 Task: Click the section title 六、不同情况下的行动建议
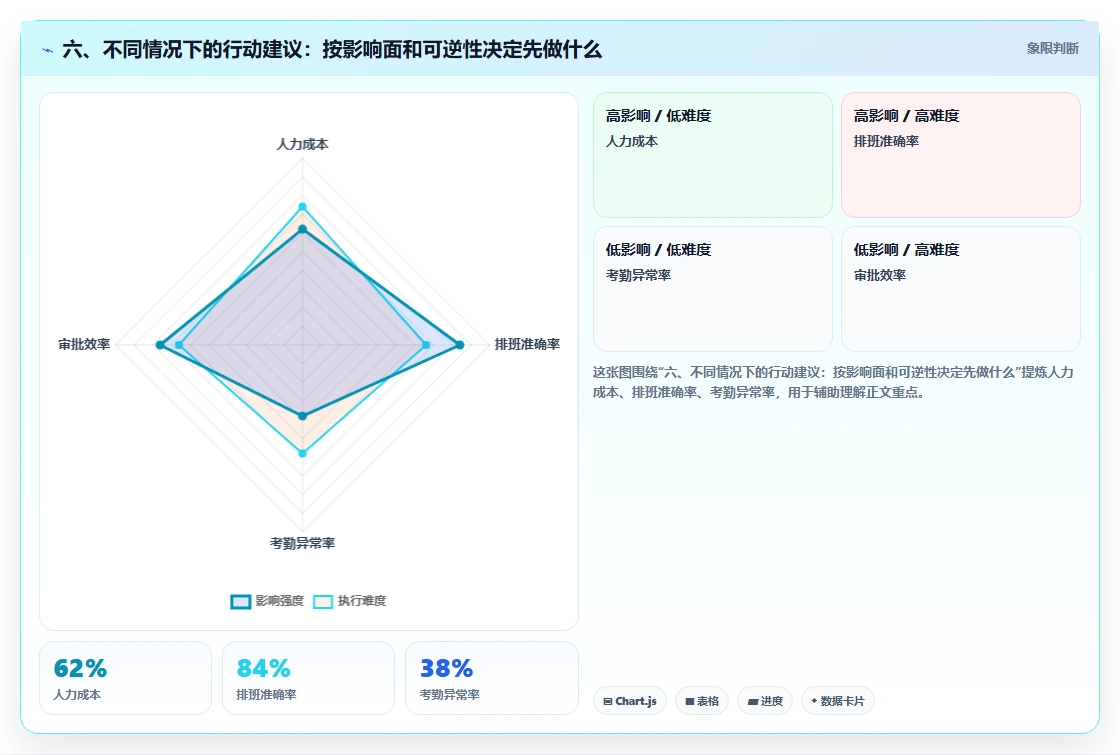[x=332, y=49]
